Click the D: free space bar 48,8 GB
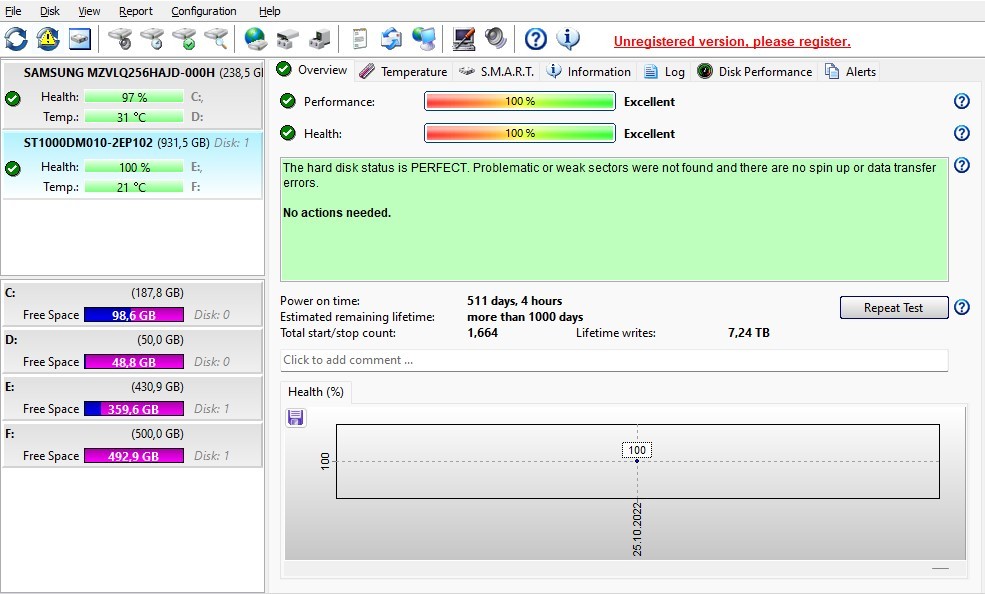 click(134, 362)
